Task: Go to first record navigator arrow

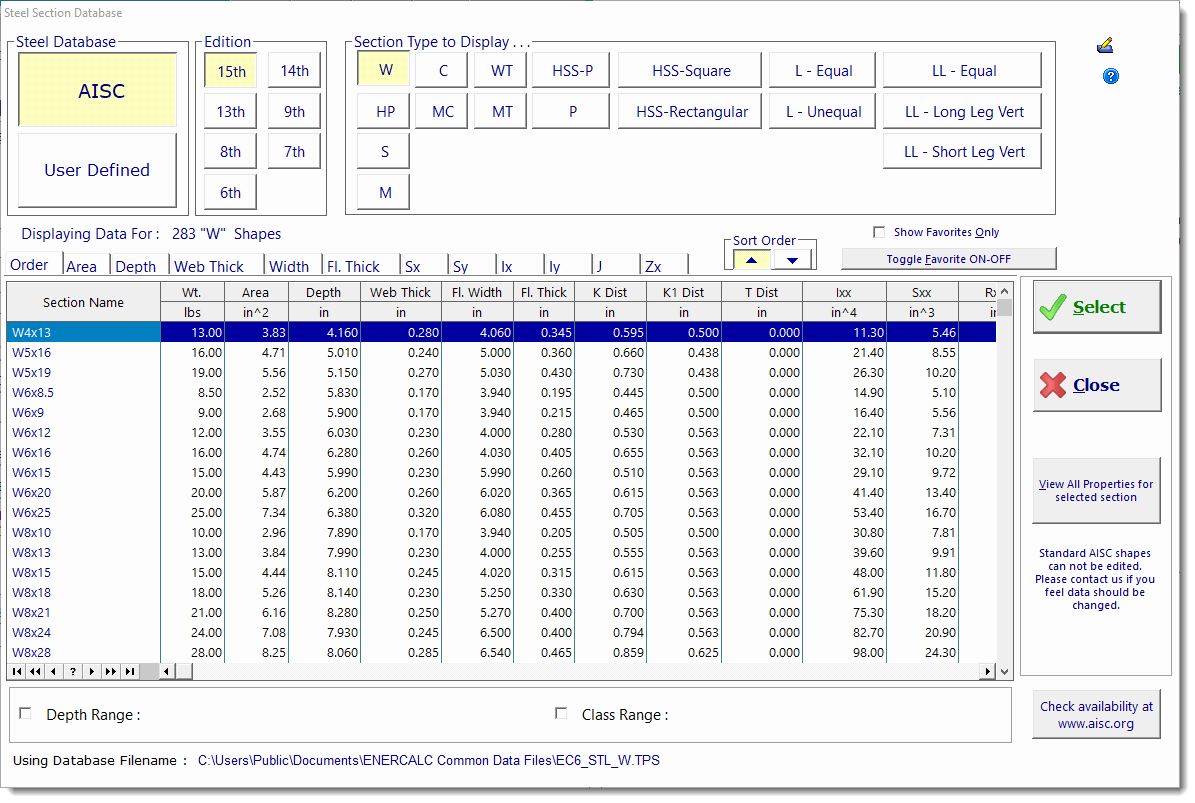Action: [17, 671]
